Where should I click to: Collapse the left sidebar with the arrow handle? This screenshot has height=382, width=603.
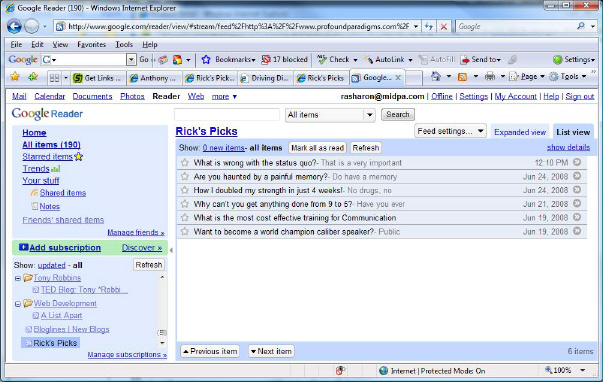[171, 250]
